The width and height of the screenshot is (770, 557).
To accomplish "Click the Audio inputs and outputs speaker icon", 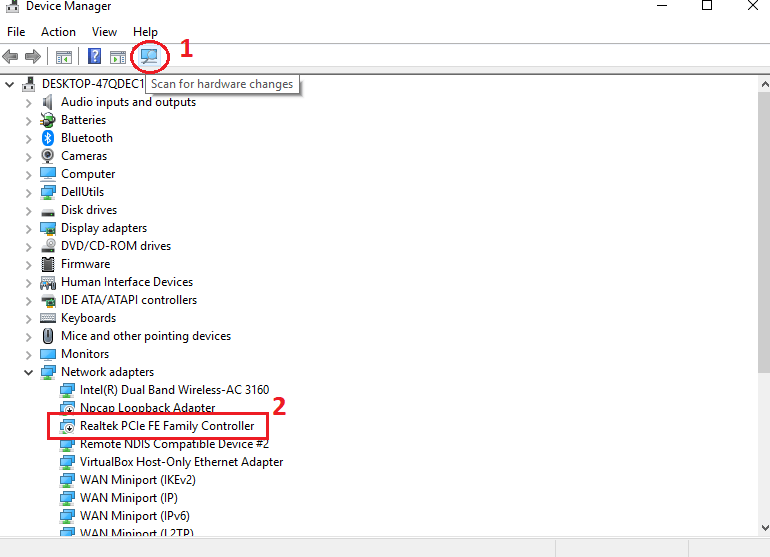I will coord(48,102).
